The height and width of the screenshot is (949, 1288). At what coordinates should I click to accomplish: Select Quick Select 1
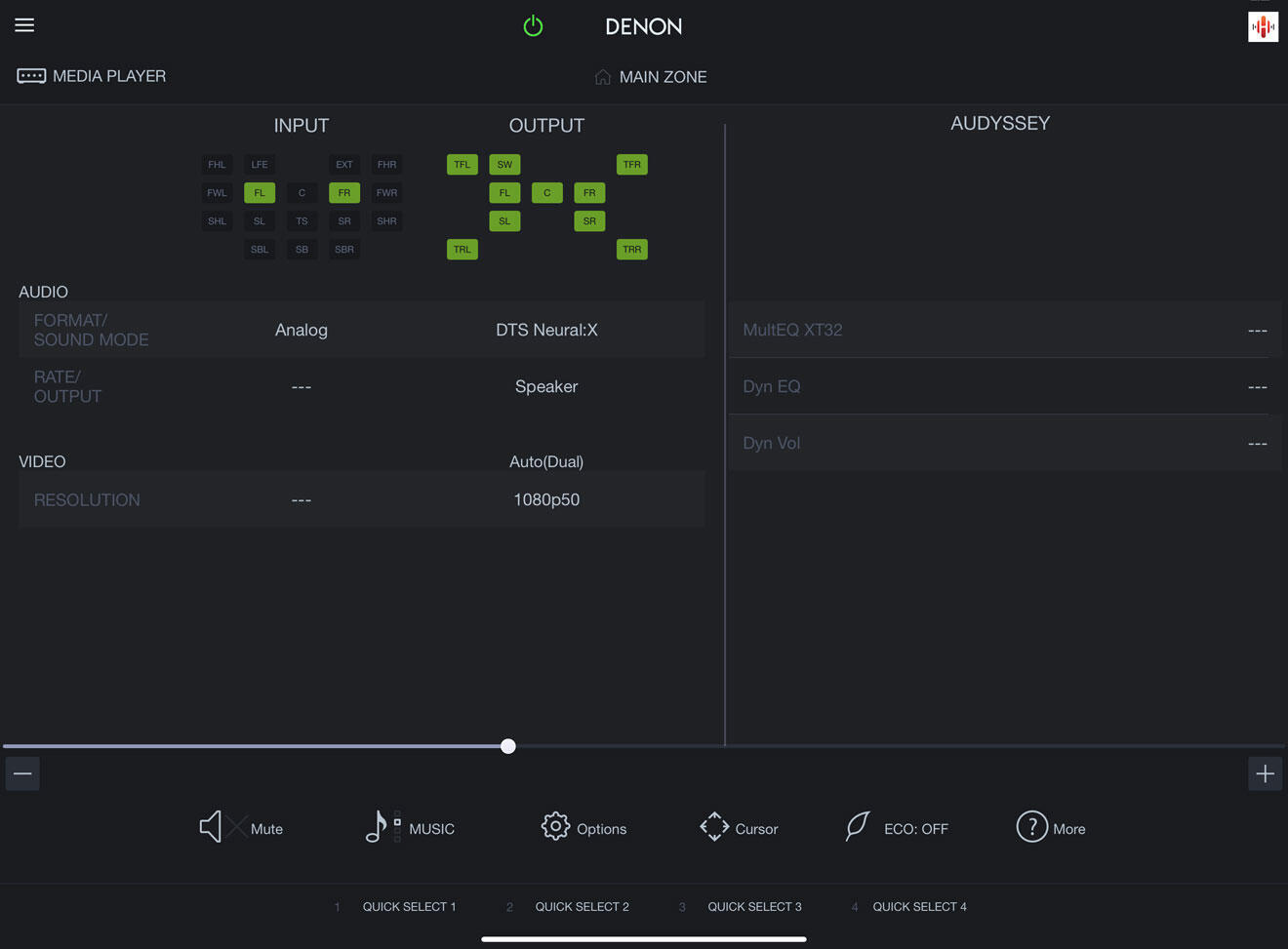point(409,907)
